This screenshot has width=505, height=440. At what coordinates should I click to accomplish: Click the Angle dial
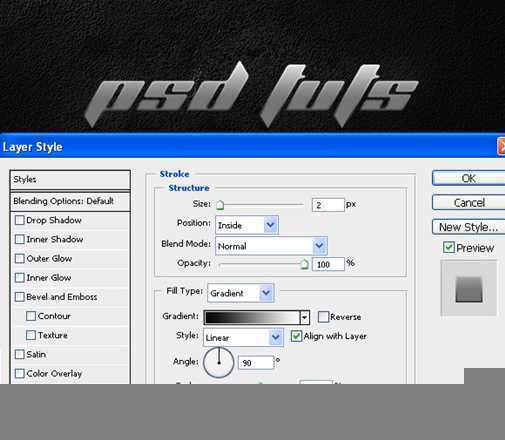coord(219,363)
